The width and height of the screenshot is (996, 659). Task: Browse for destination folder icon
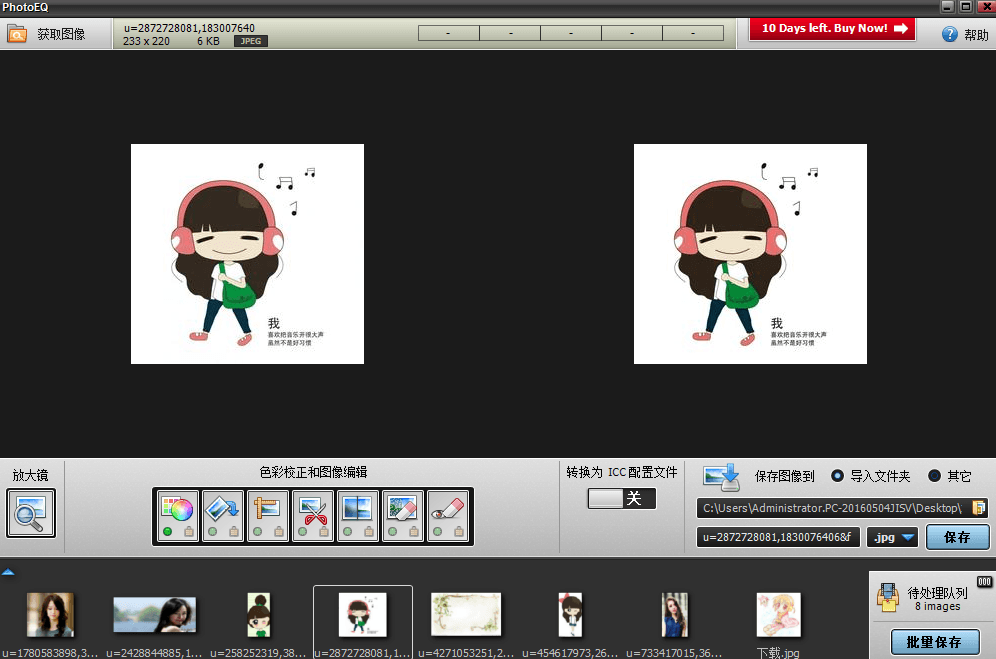coord(978,508)
